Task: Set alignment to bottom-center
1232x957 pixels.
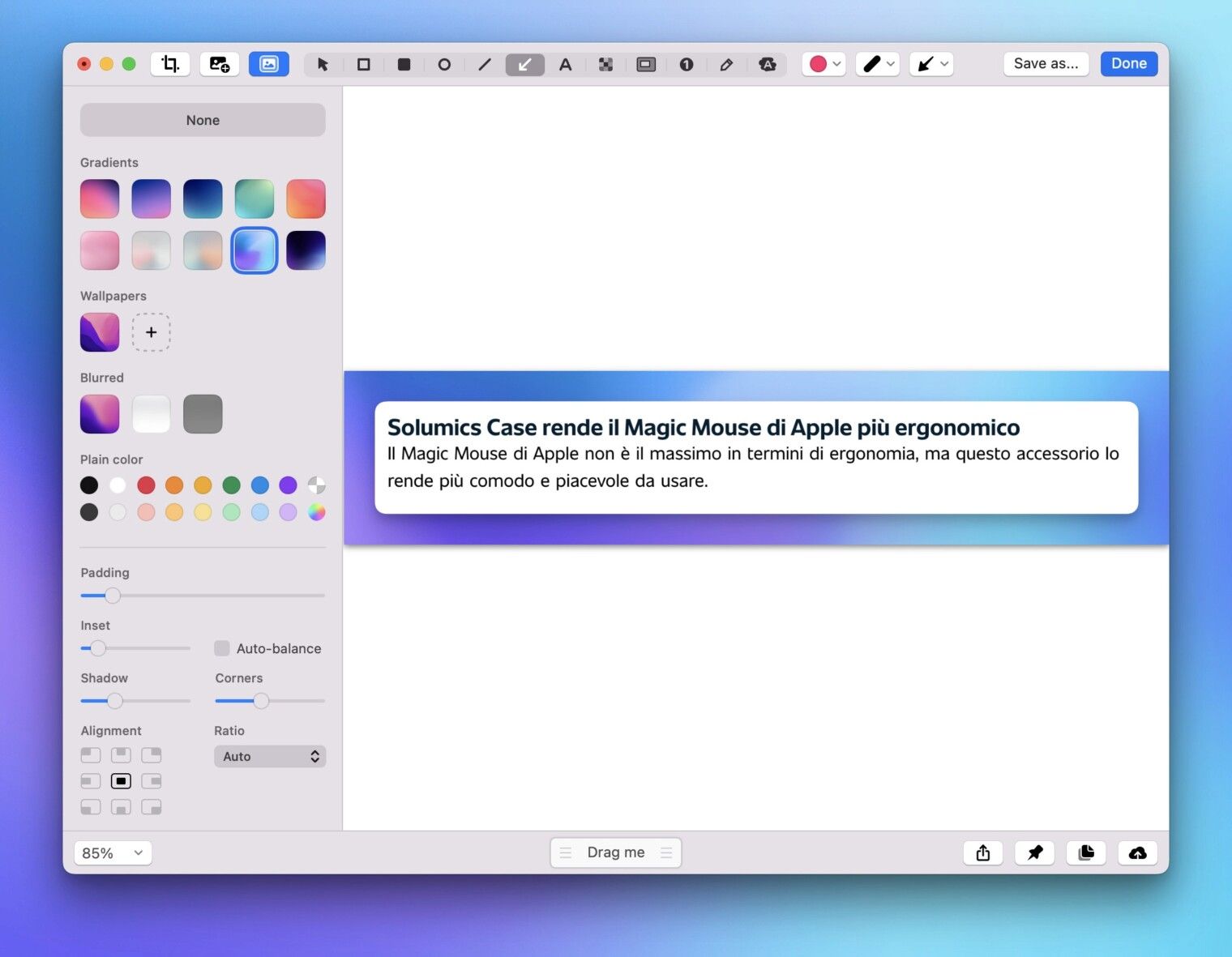Action: 121,807
